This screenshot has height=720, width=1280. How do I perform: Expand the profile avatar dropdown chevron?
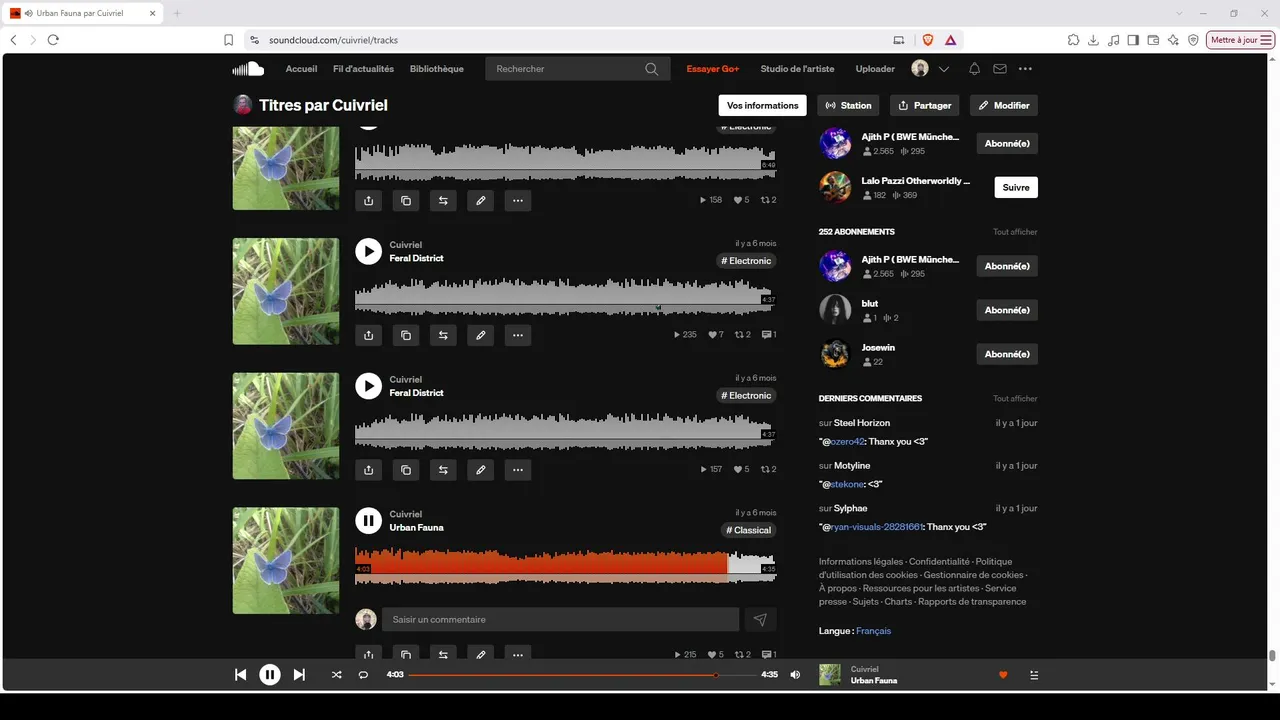tap(944, 69)
